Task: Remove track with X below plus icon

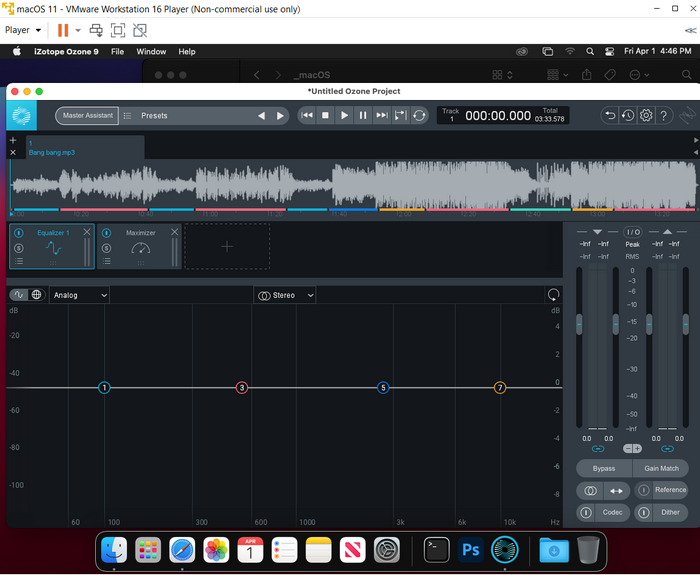Action: point(13,153)
